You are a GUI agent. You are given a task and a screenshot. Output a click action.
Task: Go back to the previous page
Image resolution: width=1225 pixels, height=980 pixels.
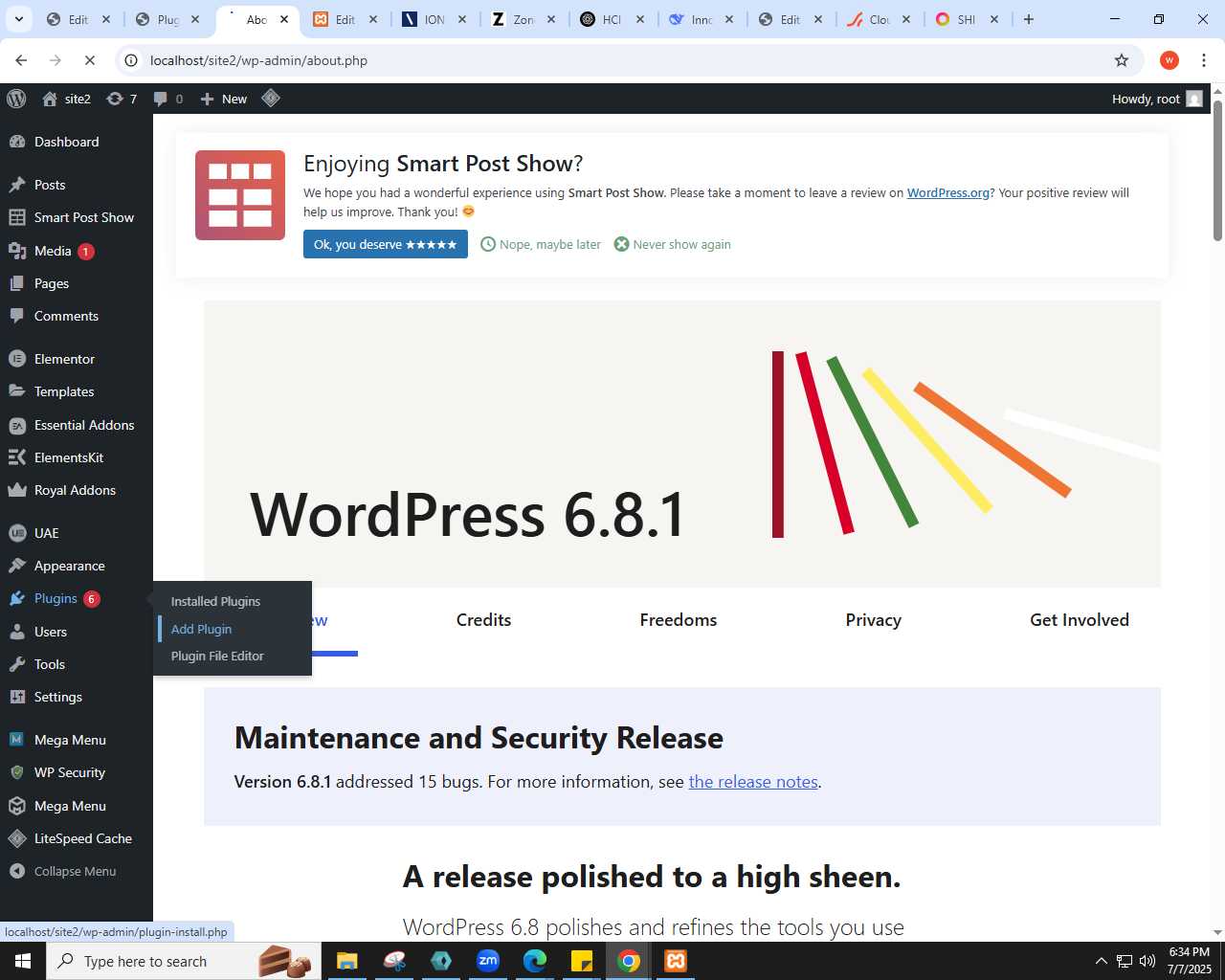(x=21, y=60)
